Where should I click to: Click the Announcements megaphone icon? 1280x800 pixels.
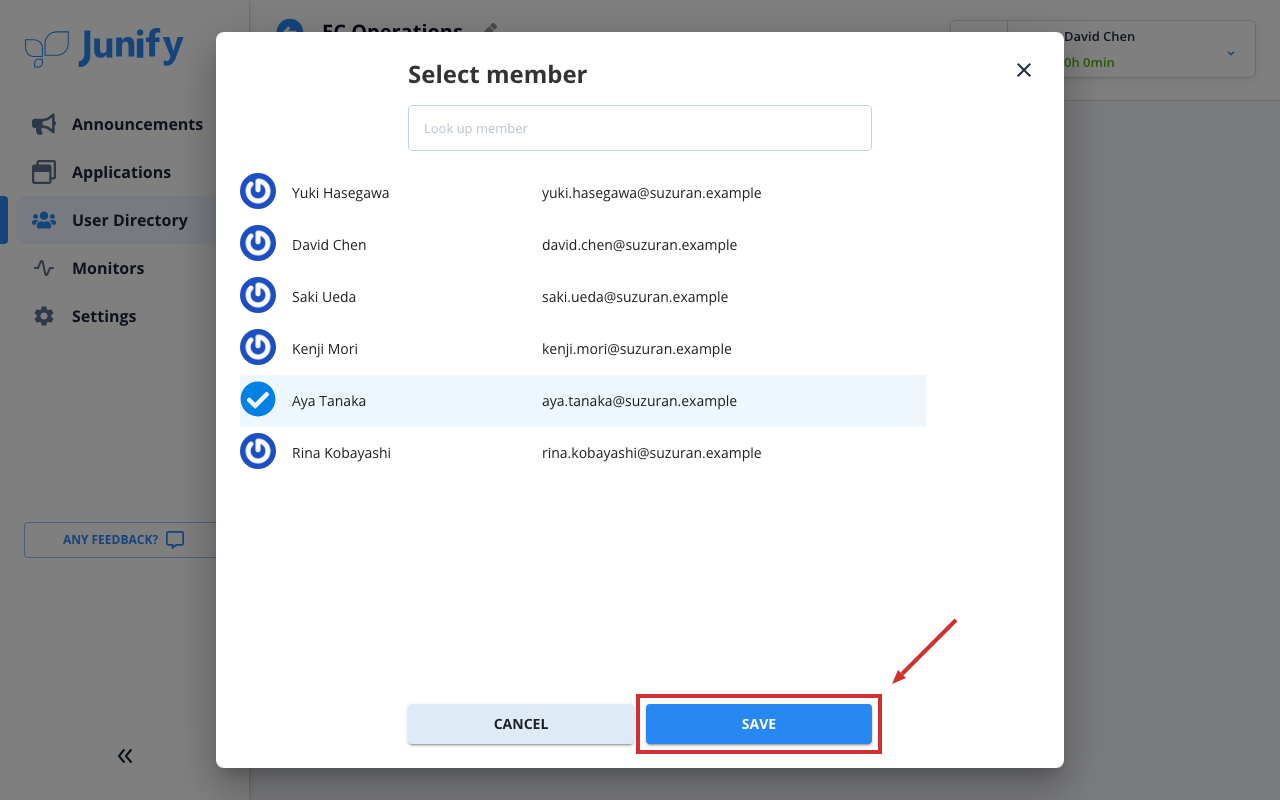[44, 124]
